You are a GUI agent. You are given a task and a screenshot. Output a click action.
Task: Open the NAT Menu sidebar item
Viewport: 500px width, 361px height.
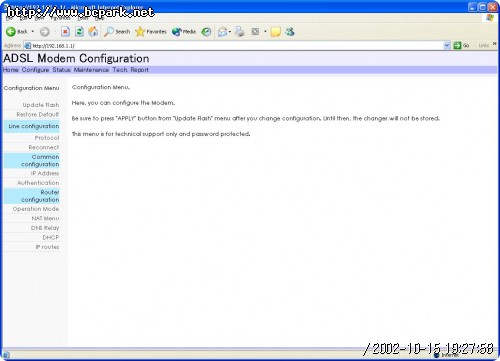45,218
